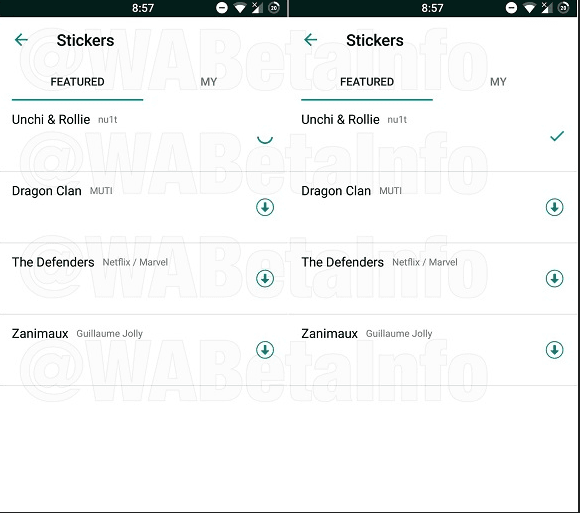Screen dimensions: 580x513
Task: Download The Defenders pack on right screen
Action: tap(554, 279)
